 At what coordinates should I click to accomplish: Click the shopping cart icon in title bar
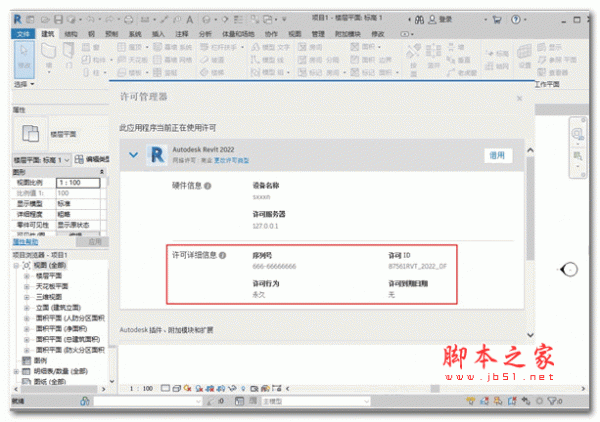[x=497, y=20]
